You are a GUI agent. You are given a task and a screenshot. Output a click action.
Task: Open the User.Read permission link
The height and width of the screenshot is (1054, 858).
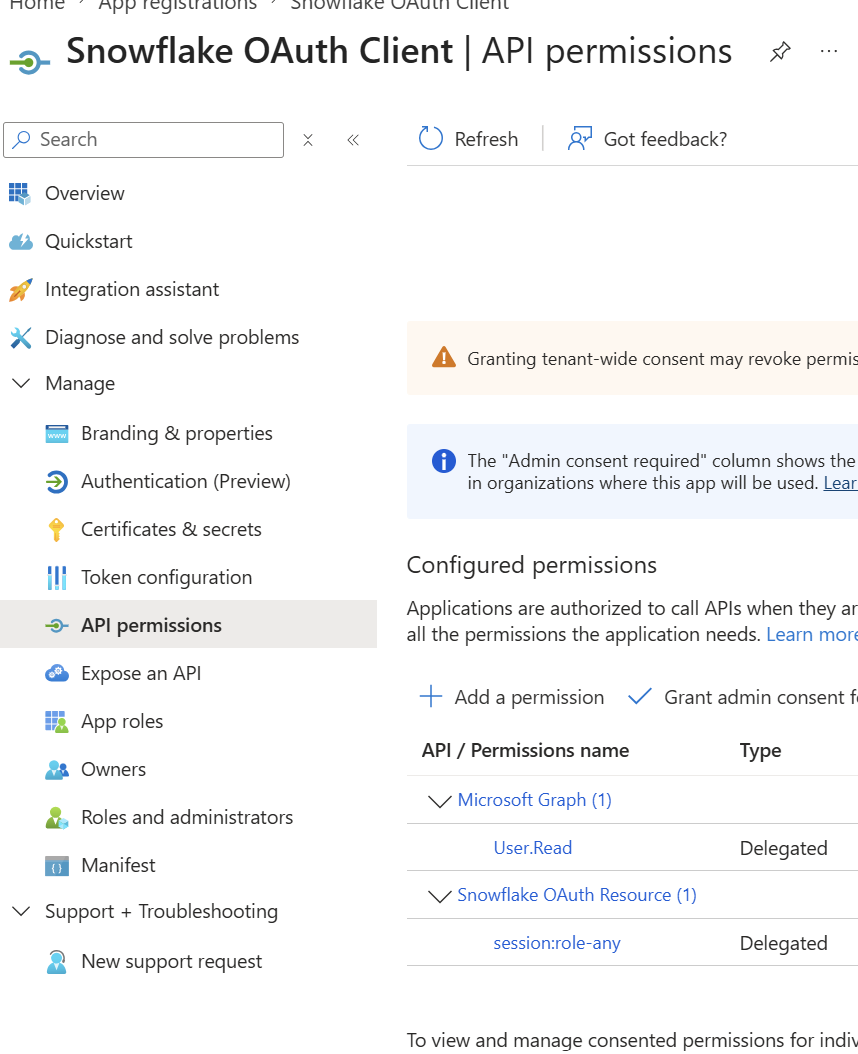[x=533, y=848]
